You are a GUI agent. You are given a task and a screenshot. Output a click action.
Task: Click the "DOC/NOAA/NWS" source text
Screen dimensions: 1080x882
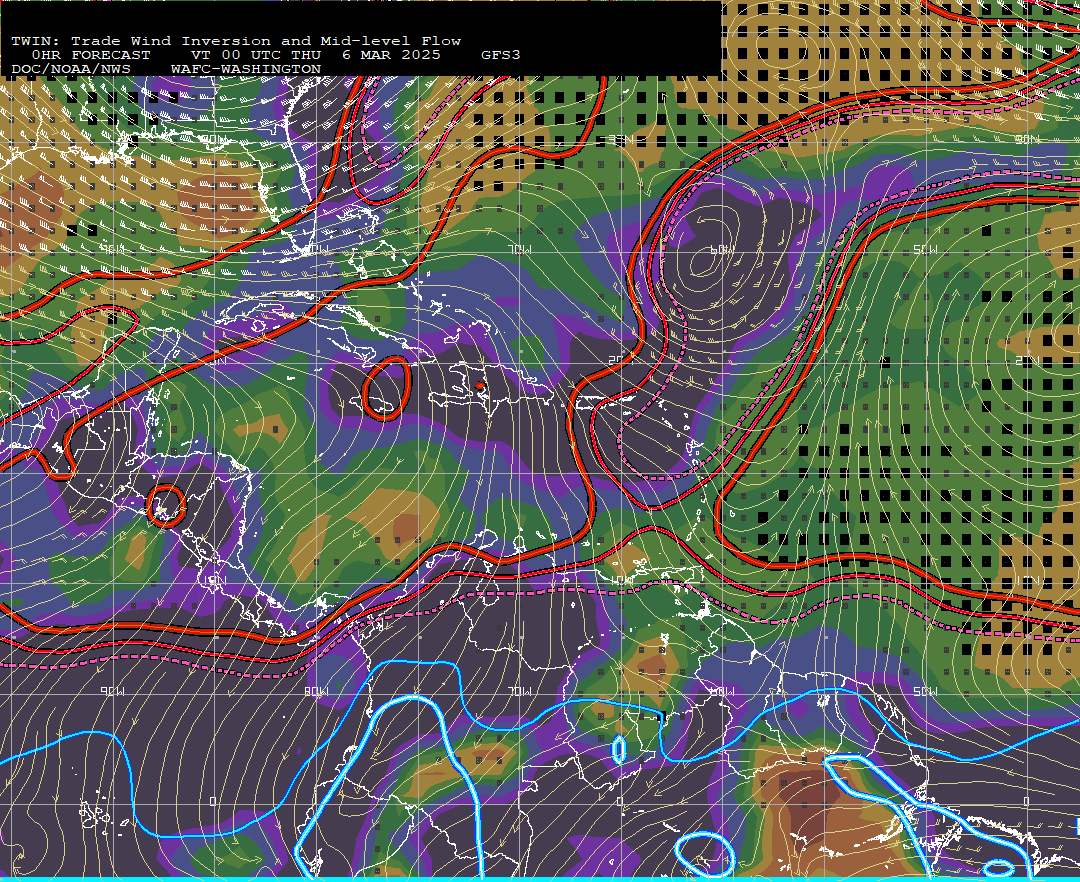[x=71, y=70]
